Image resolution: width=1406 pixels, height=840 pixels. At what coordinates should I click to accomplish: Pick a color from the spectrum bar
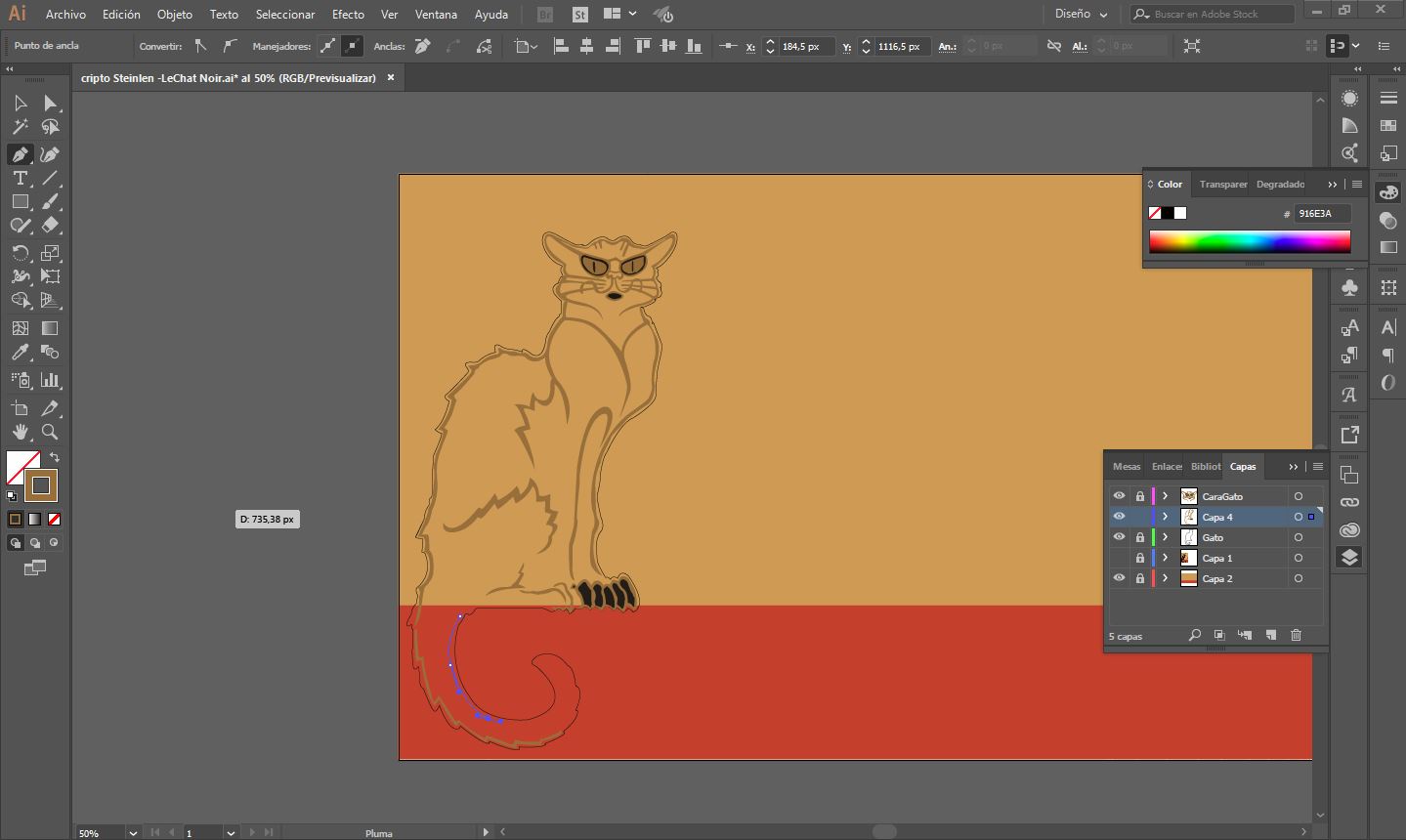[x=1249, y=241]
